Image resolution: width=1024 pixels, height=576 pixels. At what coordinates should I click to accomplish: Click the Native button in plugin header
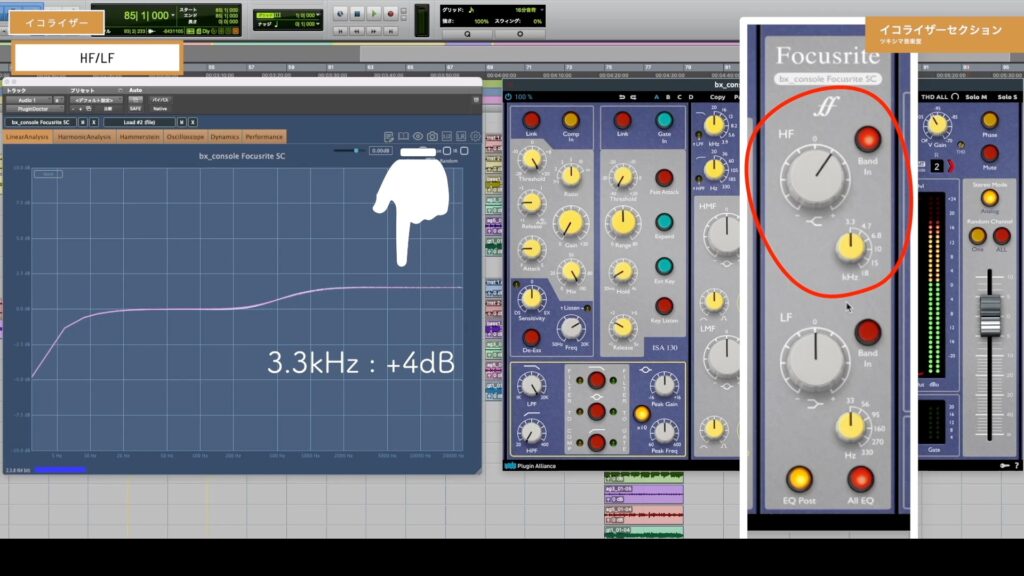160,109
